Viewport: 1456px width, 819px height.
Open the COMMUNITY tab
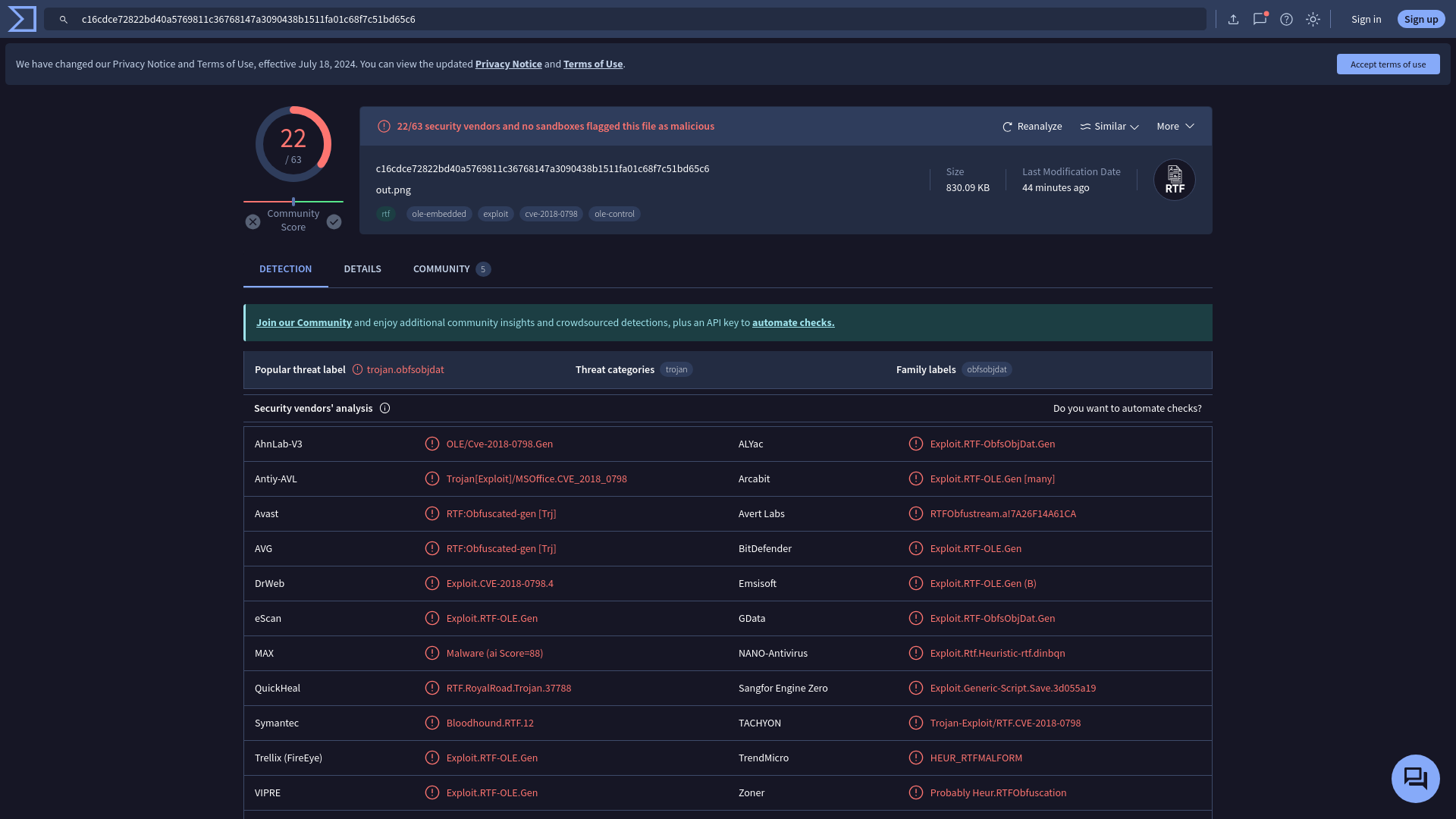[x=452, y=269]
